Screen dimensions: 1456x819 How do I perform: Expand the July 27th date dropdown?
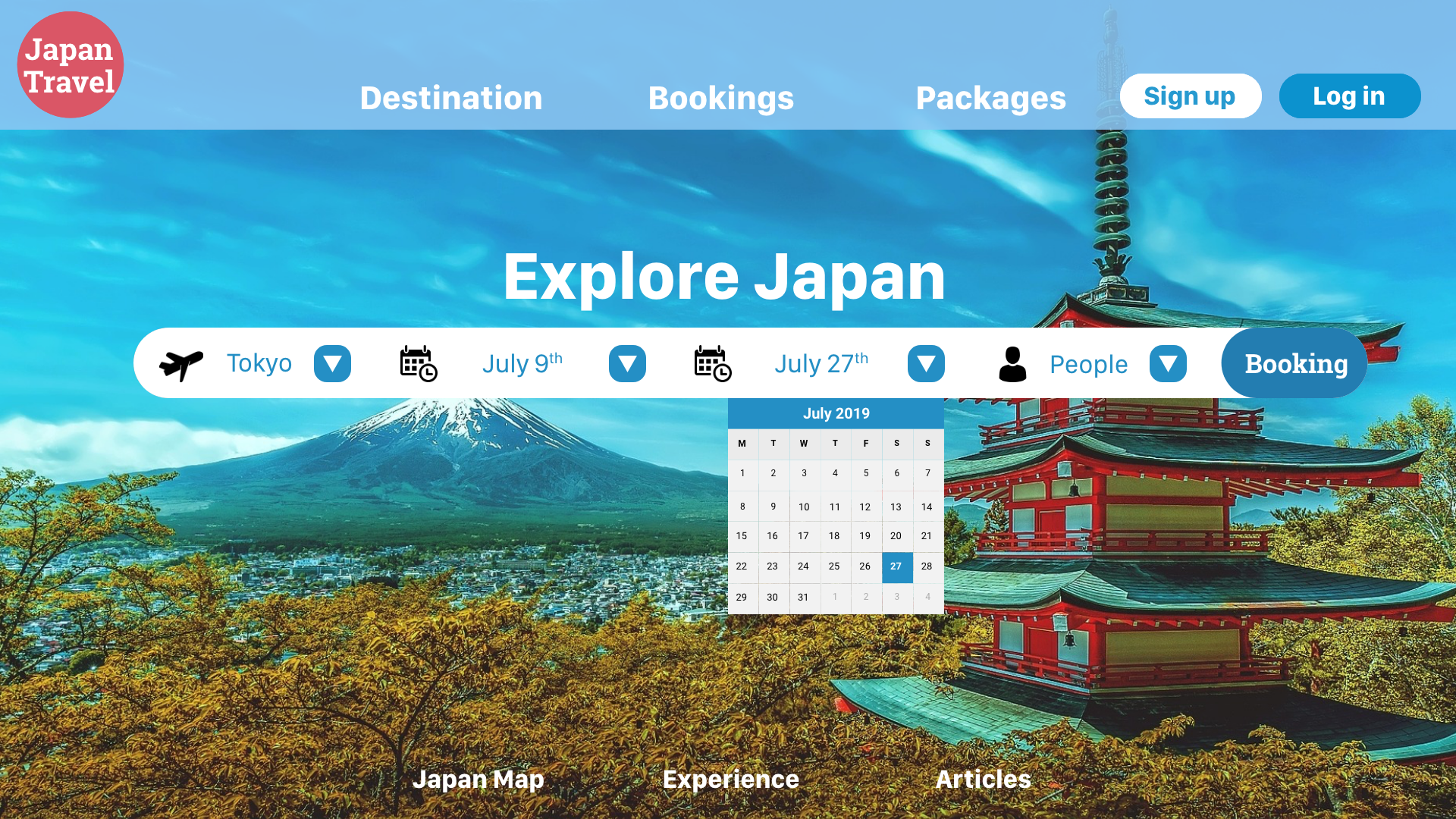(926, 364)
